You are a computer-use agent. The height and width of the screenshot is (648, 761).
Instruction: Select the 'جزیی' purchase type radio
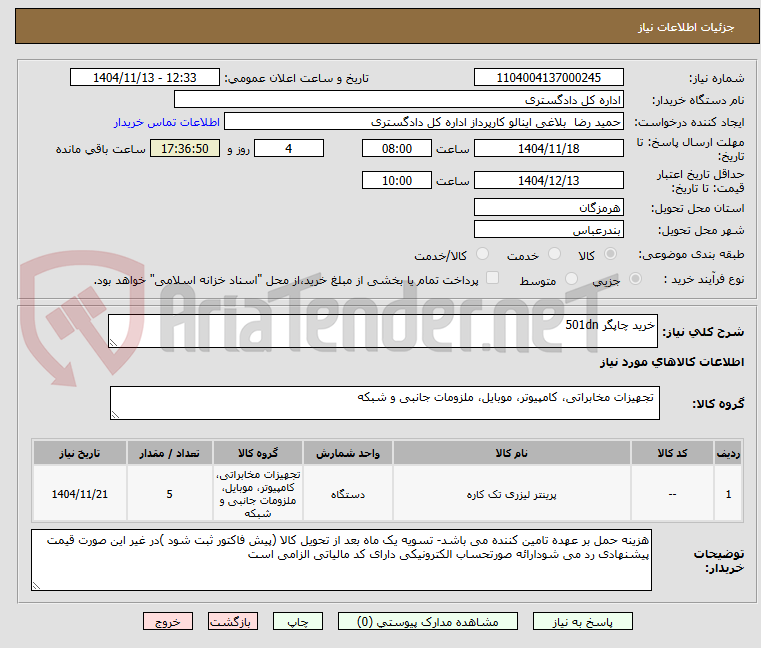(635, 279)
